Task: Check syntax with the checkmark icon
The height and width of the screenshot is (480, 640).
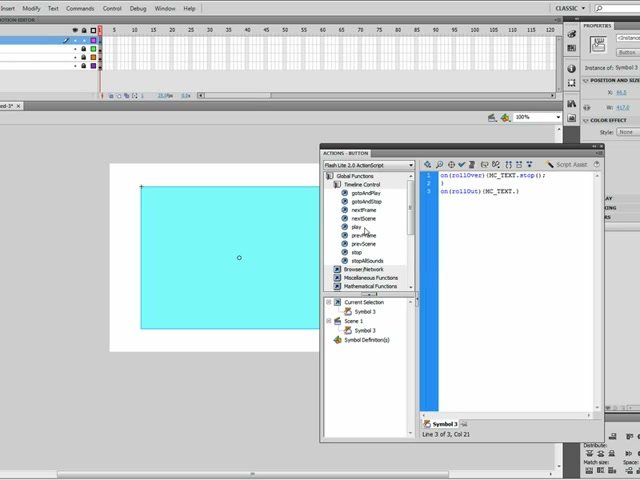Action: click(x=462, y=164)
